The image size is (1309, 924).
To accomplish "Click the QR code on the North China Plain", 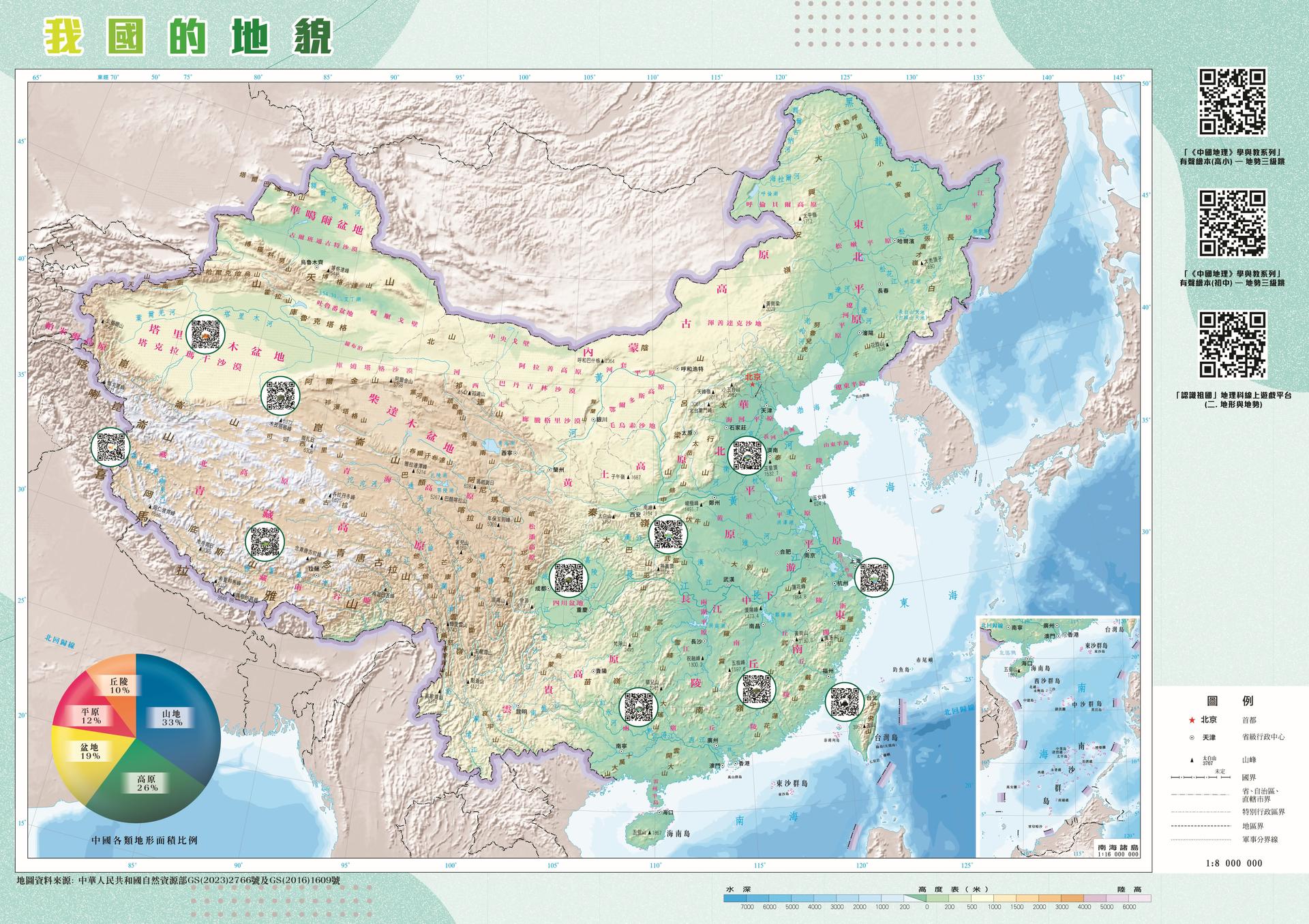I will tap(747, 455).
